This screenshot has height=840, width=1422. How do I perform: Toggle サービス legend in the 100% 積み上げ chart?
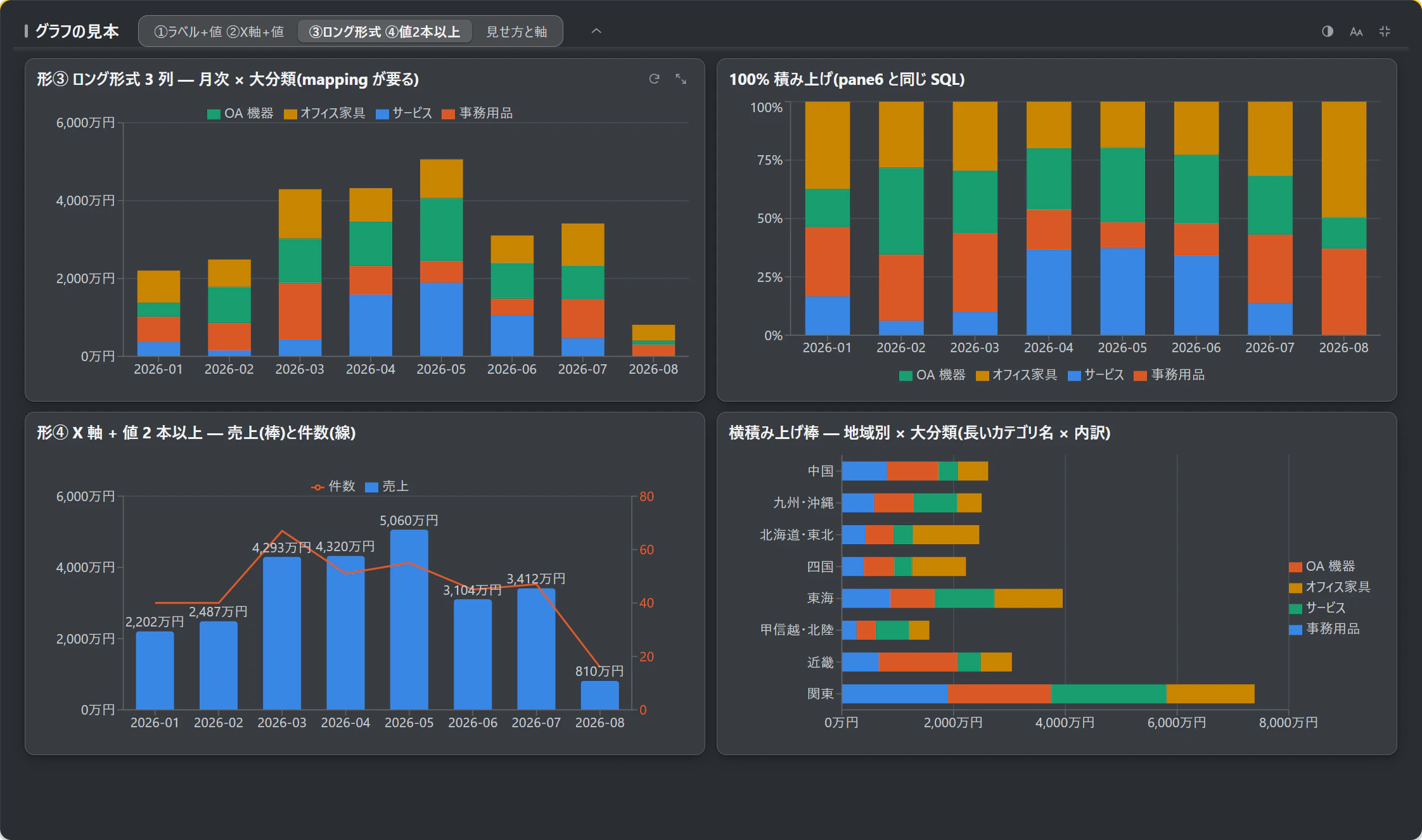click(1096, 375)
